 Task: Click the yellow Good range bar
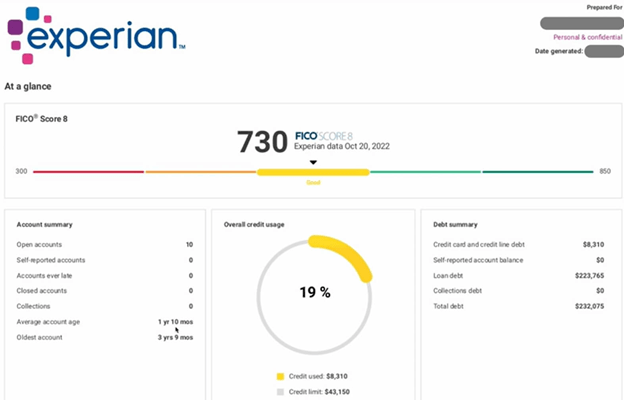point(313,172)
